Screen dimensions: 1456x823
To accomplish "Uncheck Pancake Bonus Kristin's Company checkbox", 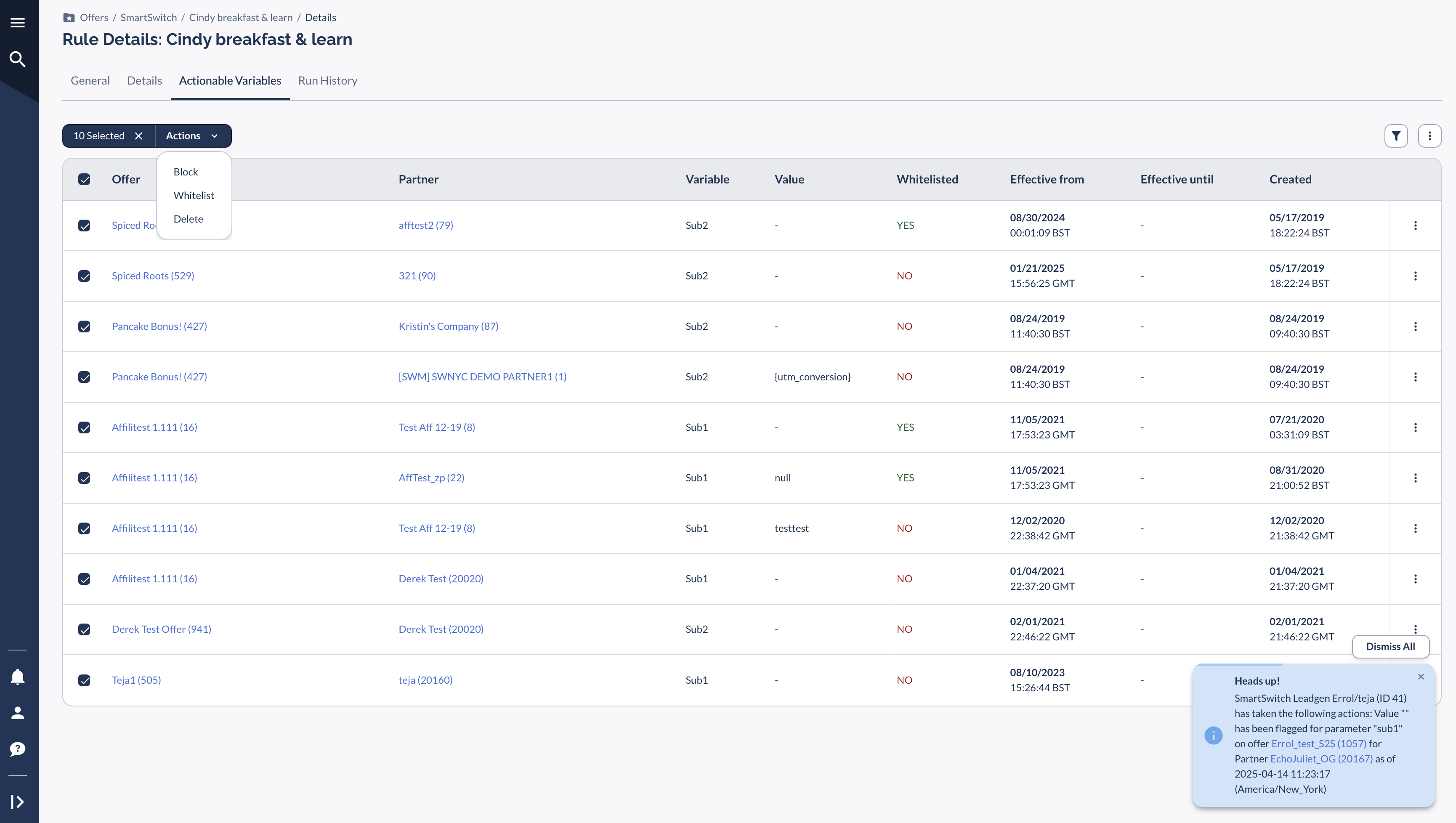I will pos(84,326).
